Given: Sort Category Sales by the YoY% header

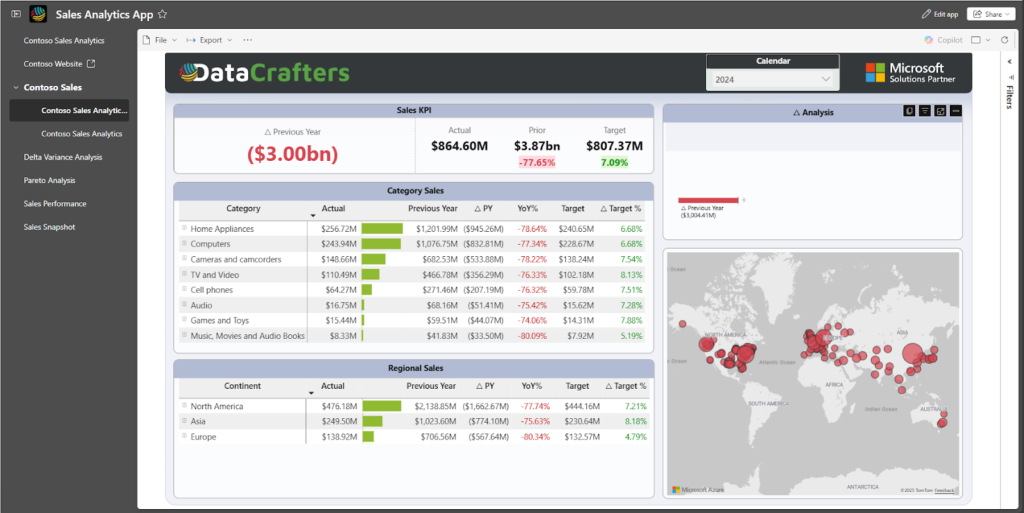Looking at the screenshot, I should click(528, 209).
